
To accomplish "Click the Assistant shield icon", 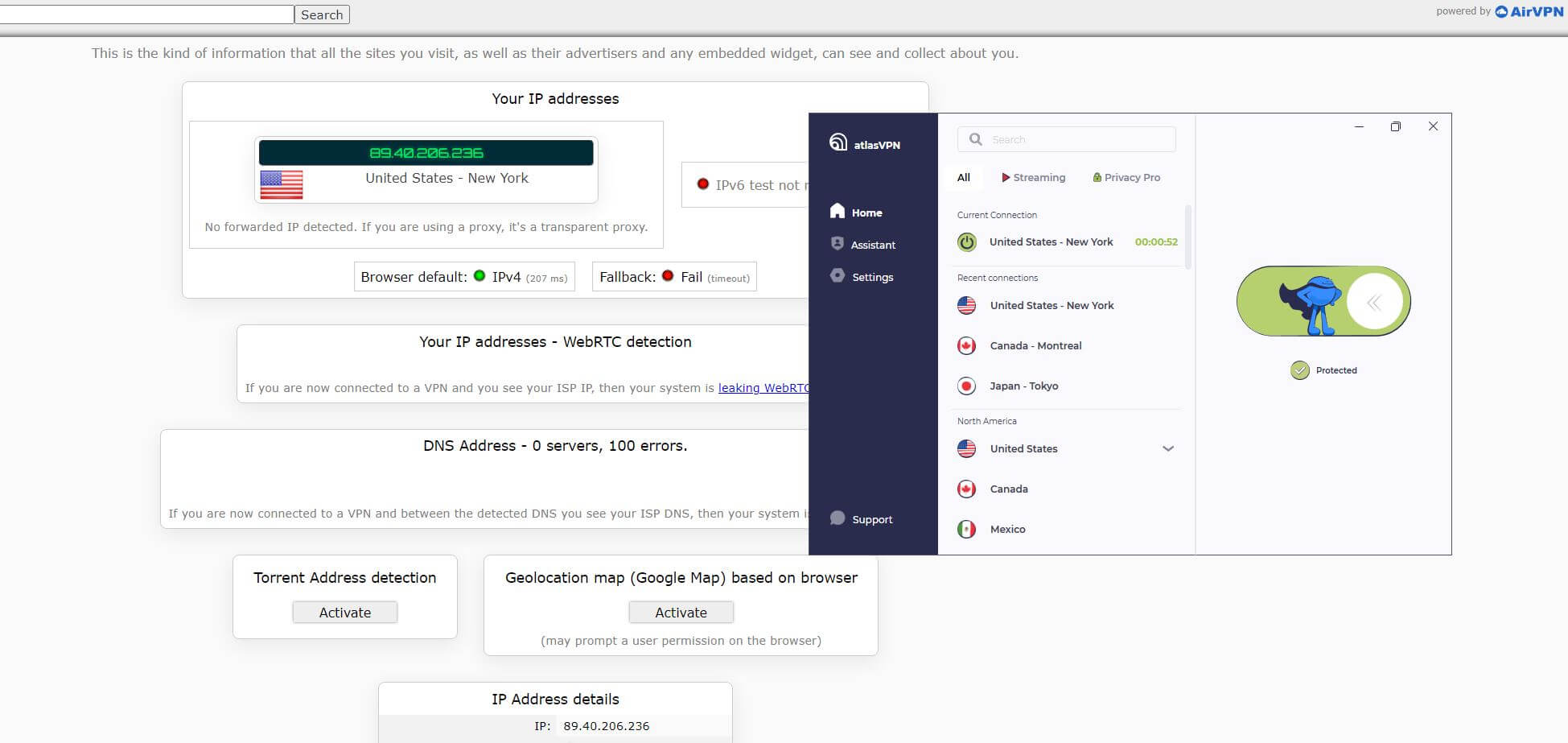I will (x=838, y=243).
